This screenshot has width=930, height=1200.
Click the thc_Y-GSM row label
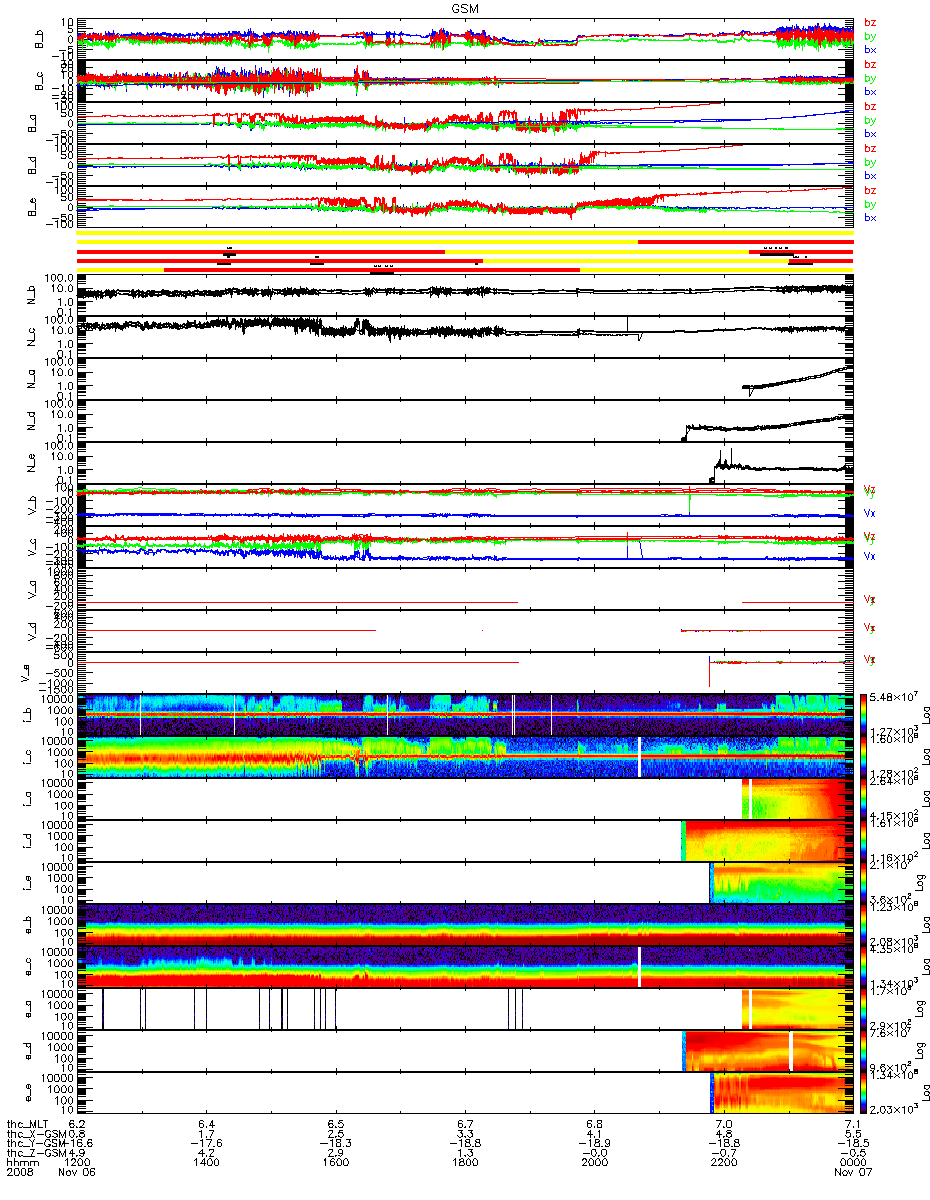(x=34, y=1145)
